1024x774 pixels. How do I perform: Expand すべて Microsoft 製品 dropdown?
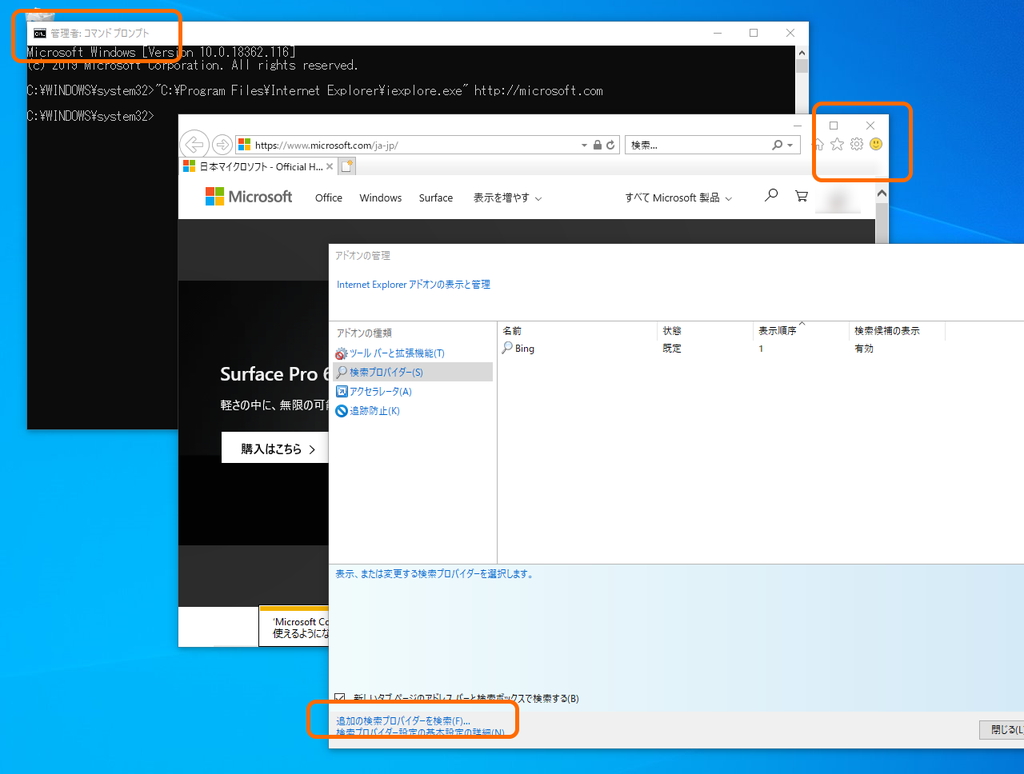679,198
